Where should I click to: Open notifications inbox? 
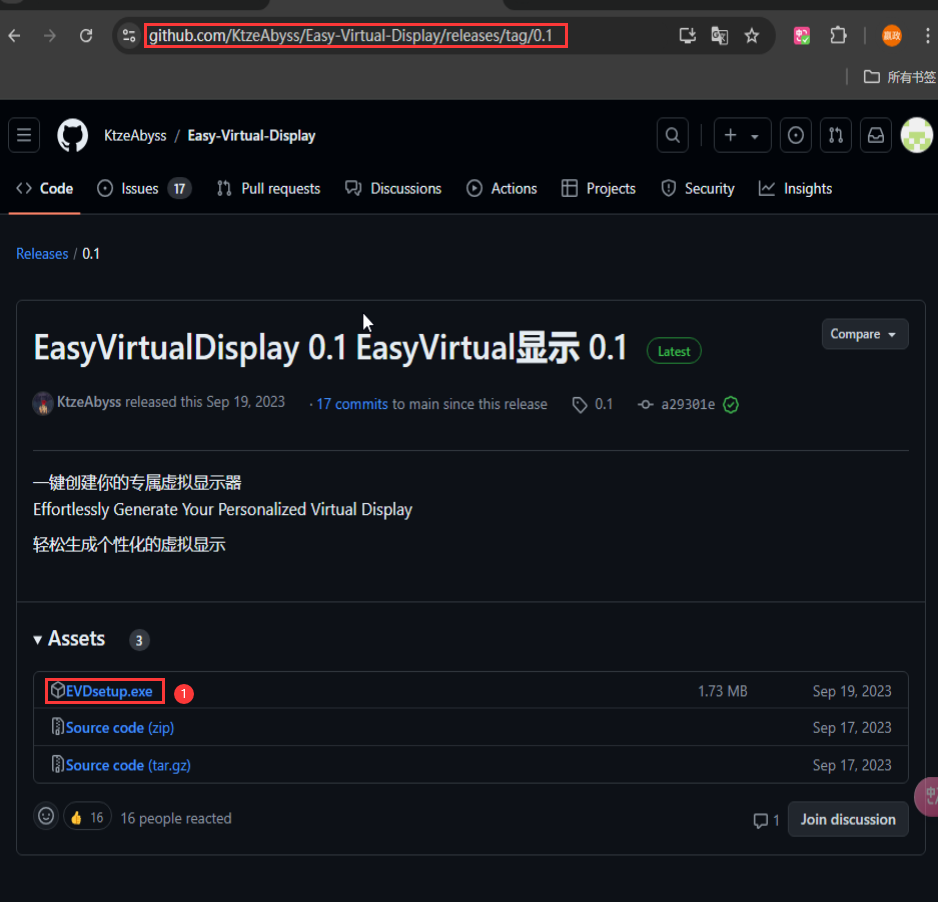pyautogui.click(x=876, y=135)
